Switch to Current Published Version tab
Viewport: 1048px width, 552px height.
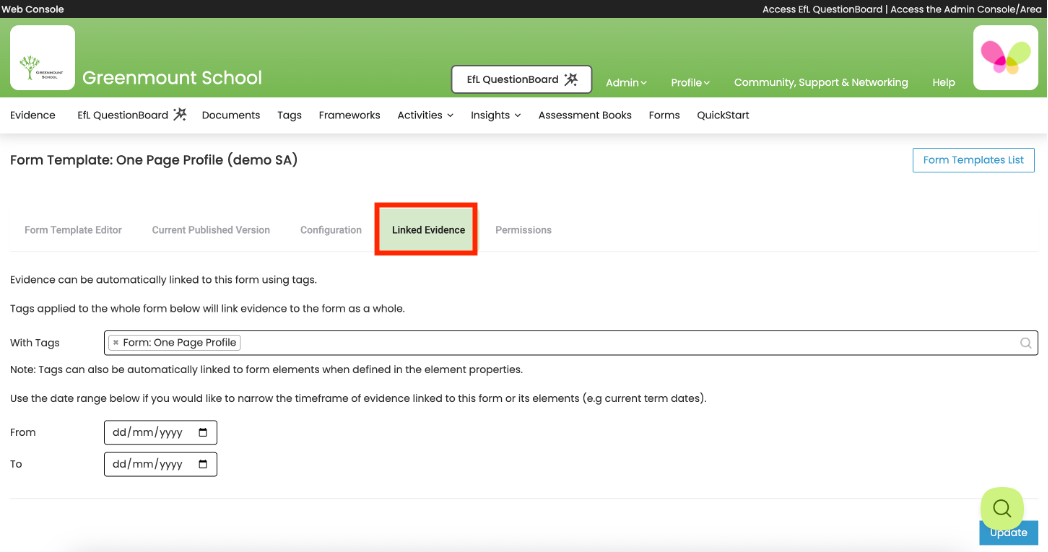[x=211, y=230]
